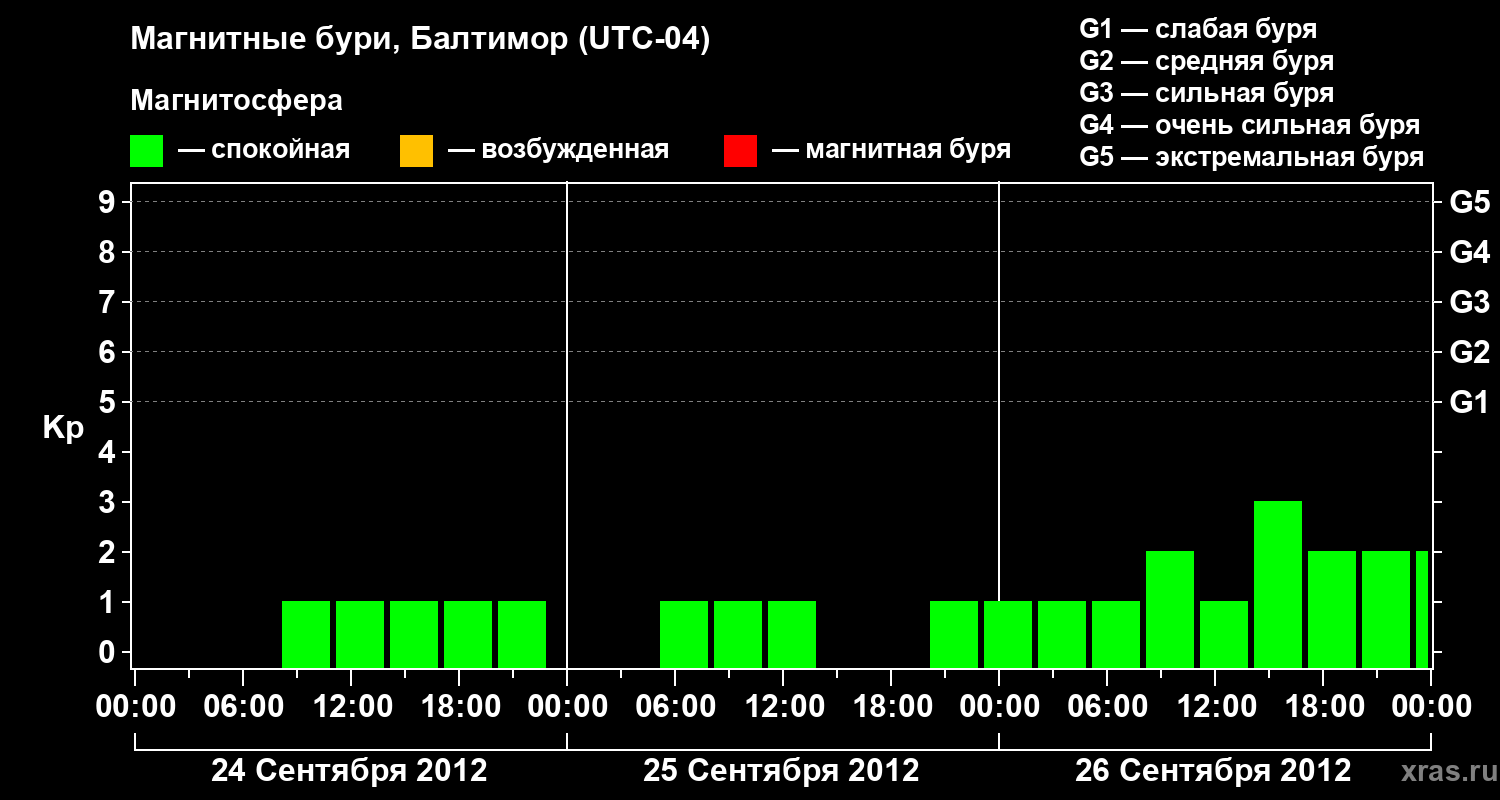Click the narrow last bar at the chart's right edge
Screen dimensions: 1500x800
(1422, 609)
